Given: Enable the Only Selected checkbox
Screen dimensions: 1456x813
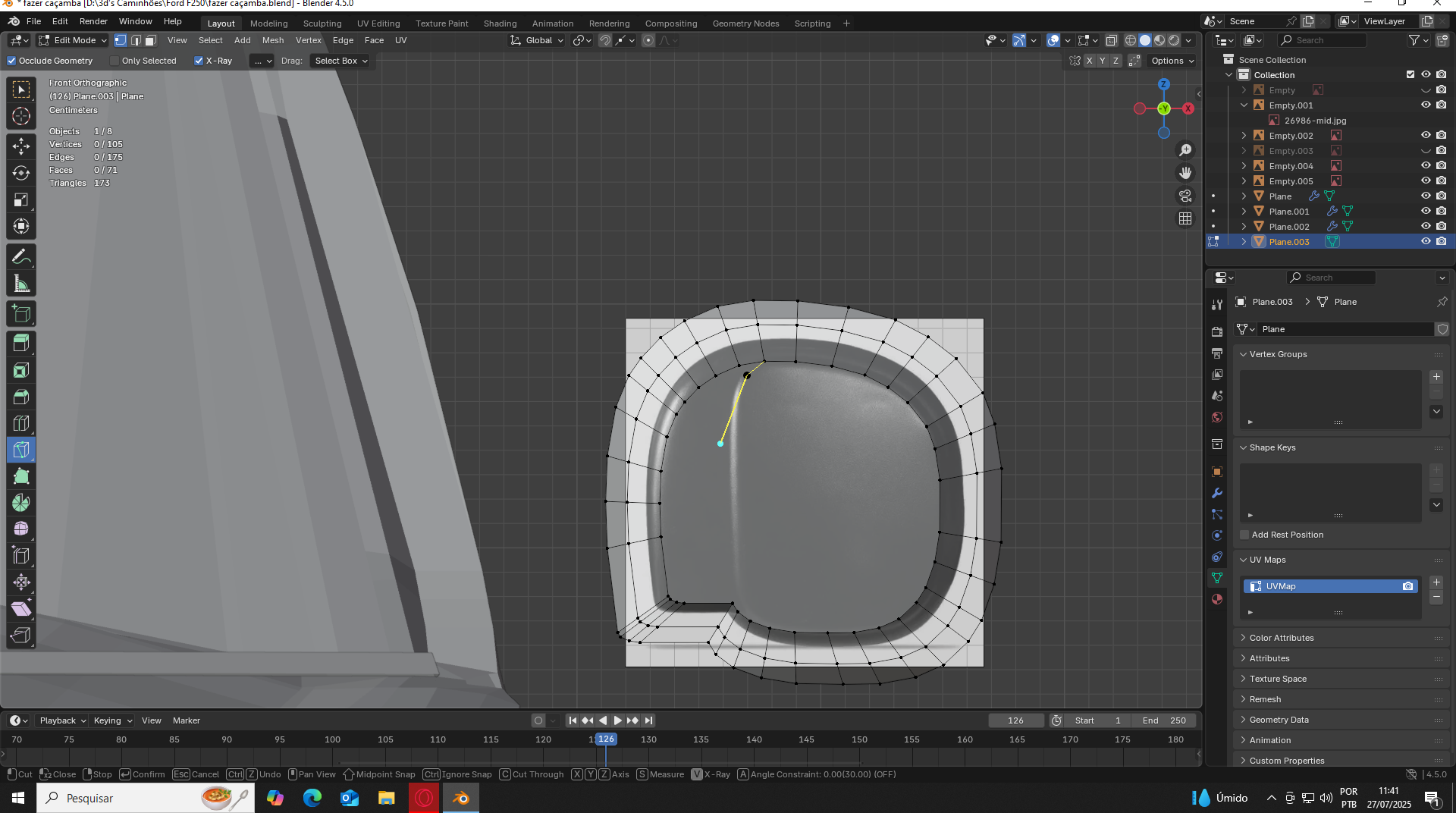Looking at the screenshot, I should (x=115, y=61).
